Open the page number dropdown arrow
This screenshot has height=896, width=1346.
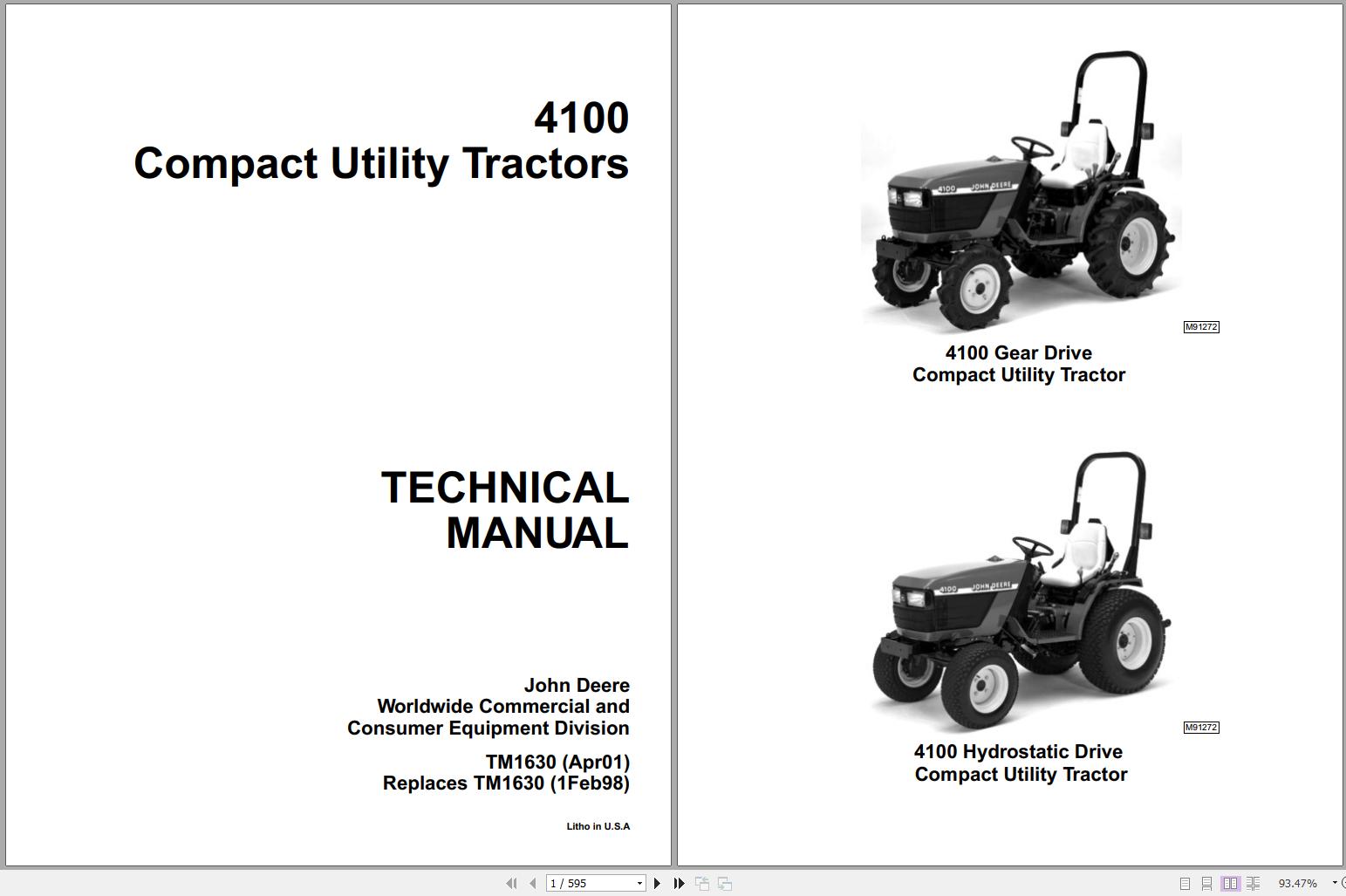pos(639,884)
